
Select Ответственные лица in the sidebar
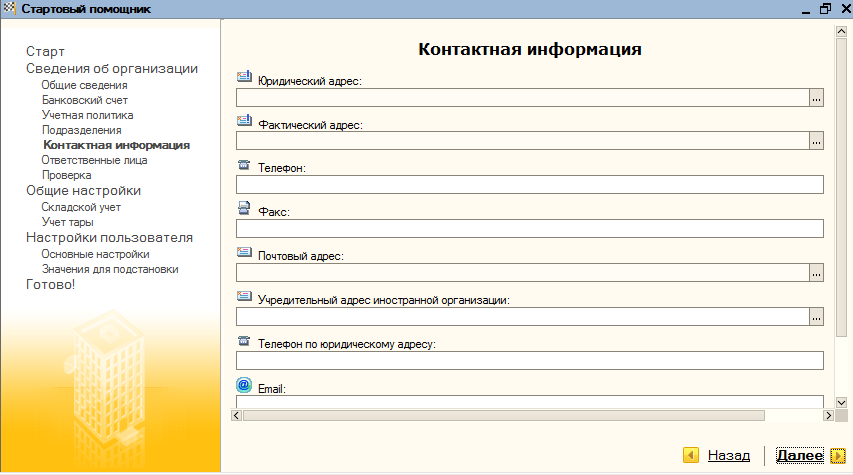(x=95, y=161)
